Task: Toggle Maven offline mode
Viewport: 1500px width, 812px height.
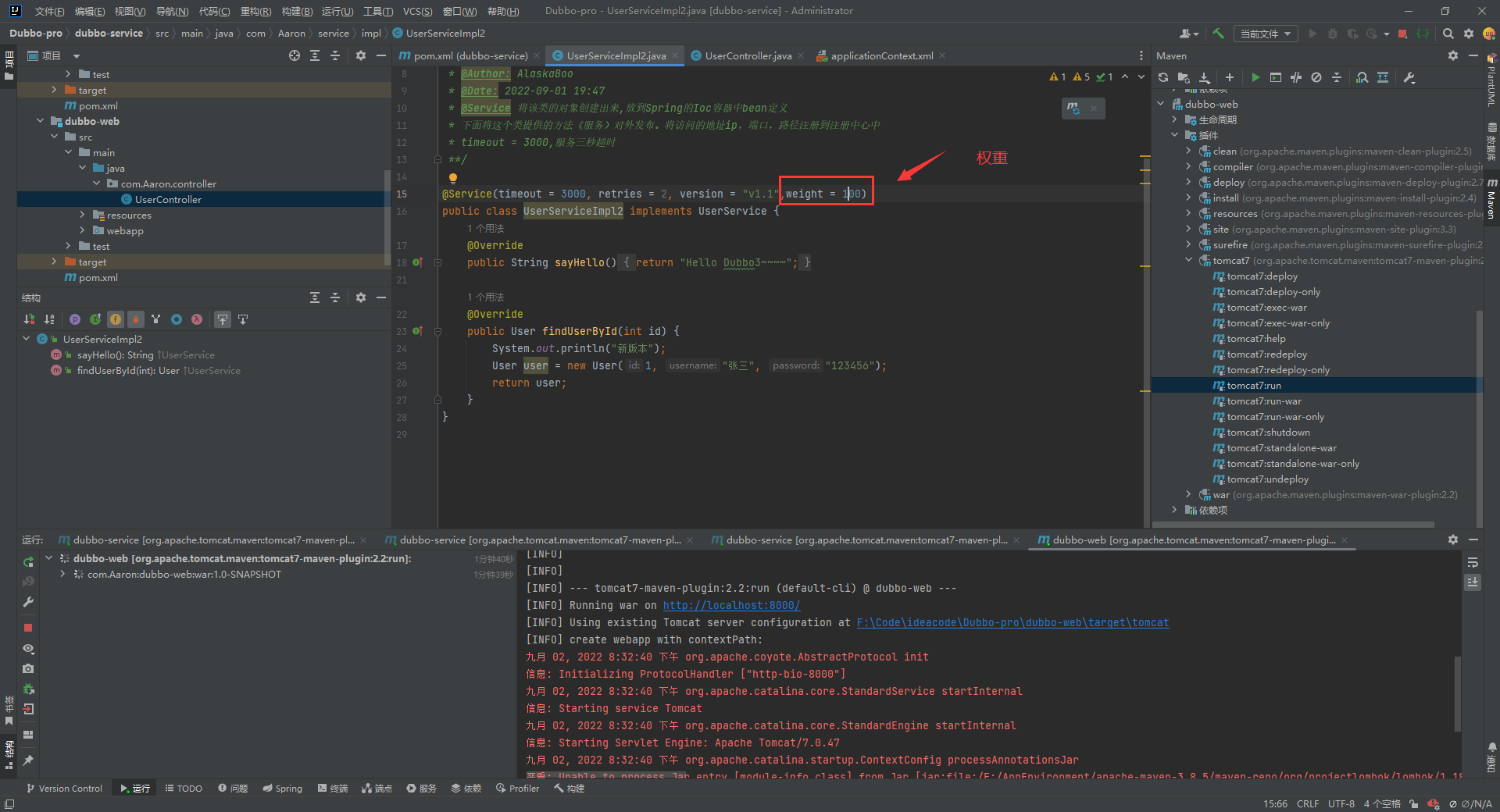Action: tap(1296, 77)
